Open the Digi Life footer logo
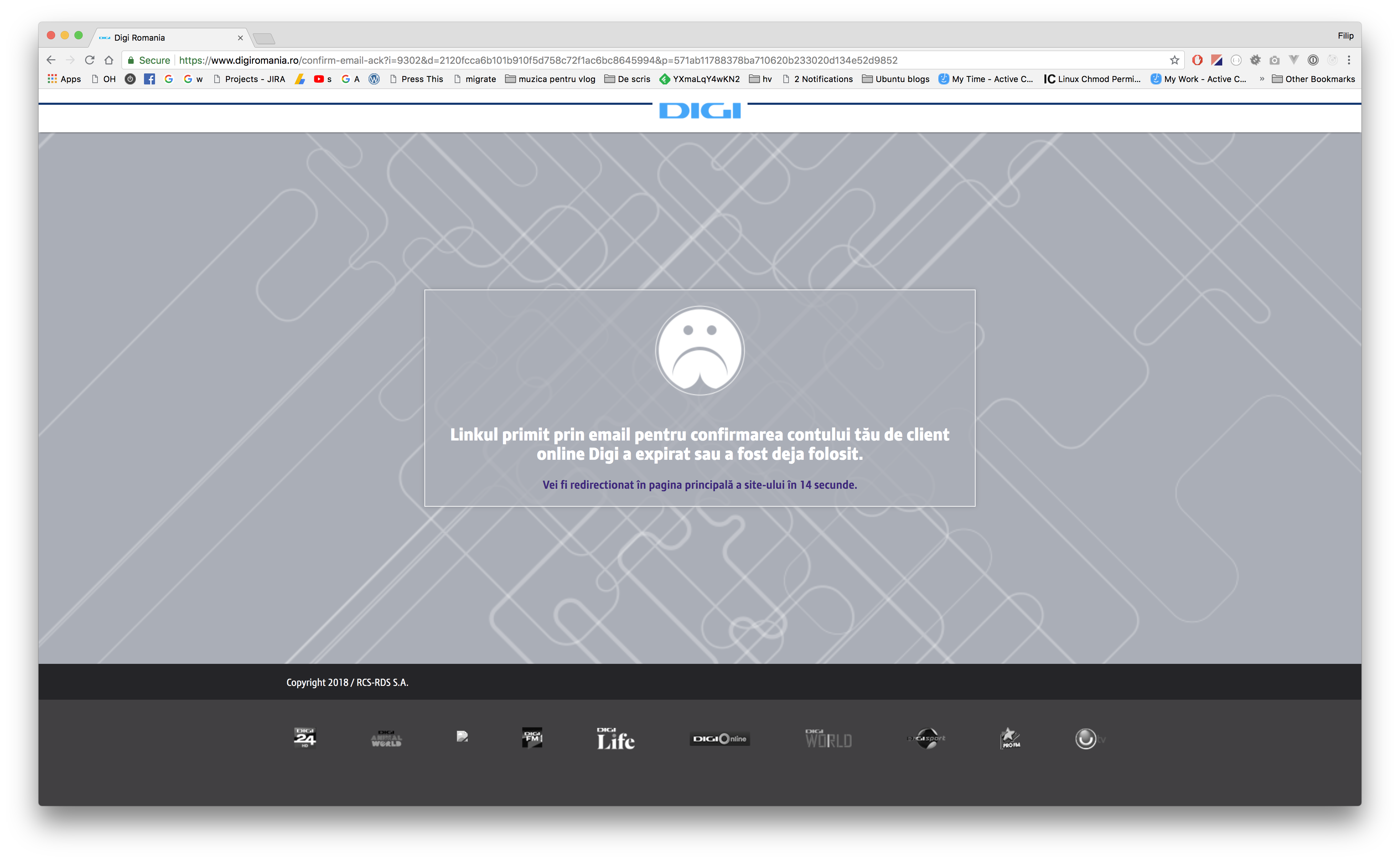 (x=615, y=739)
